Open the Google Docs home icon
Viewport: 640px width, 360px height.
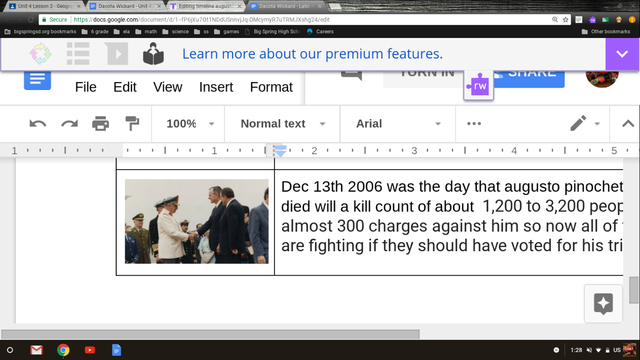(37, 80)
